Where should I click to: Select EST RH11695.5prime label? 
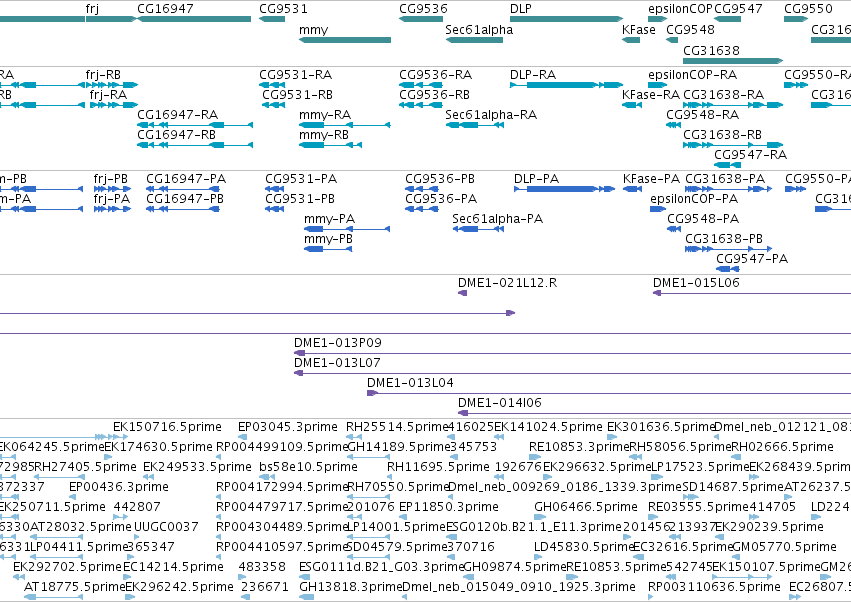(x=438, y=467)
